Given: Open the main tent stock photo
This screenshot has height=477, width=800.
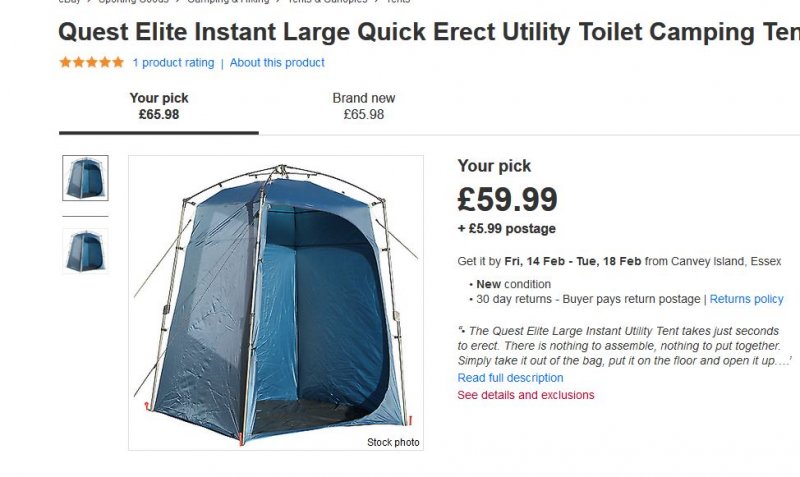Looking at the screenshot, I should [x=276, y=303].
